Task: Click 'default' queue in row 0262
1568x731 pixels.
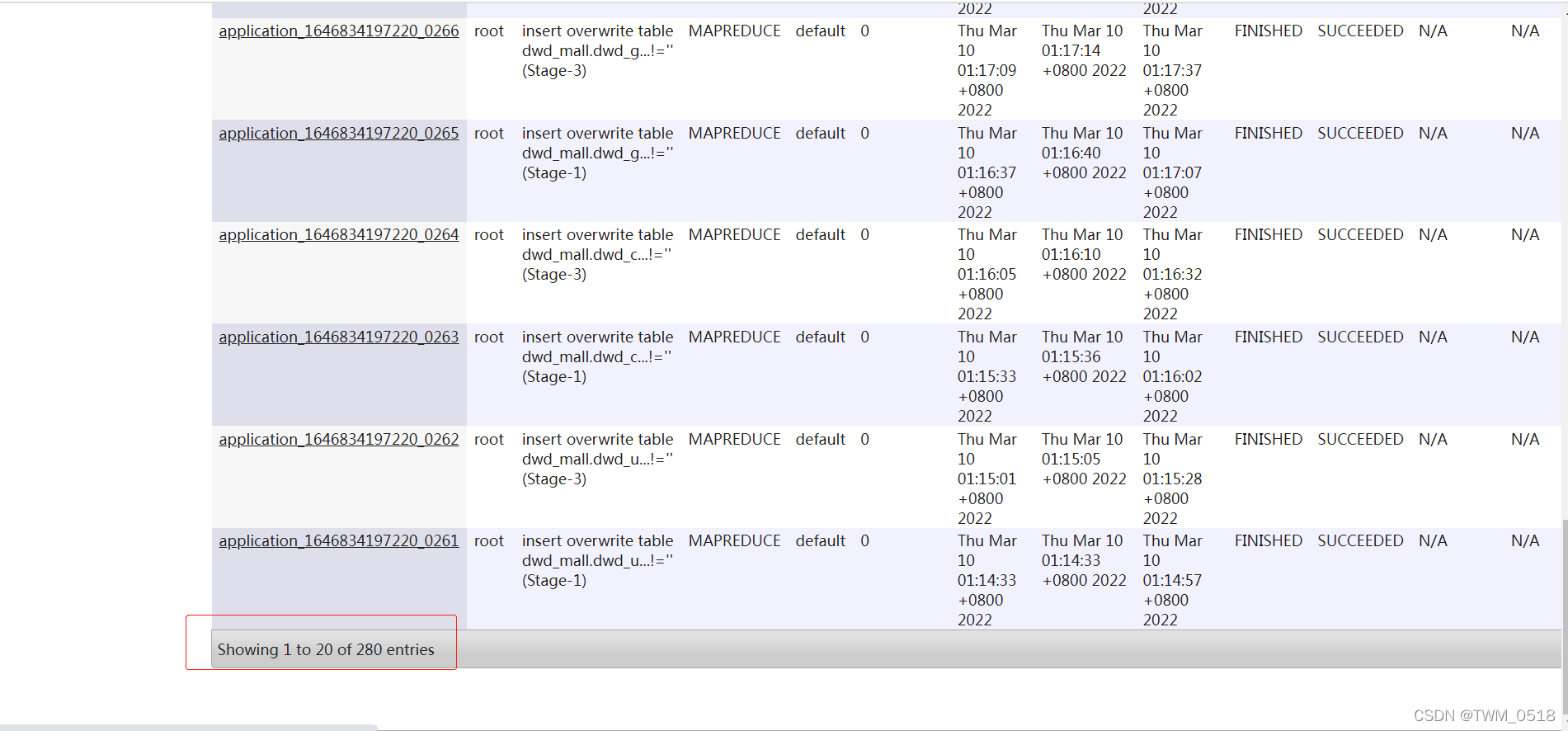Action: 821,440
